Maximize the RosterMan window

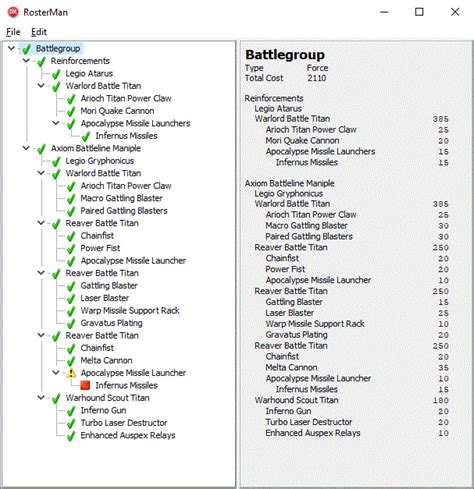click(419, 12)
